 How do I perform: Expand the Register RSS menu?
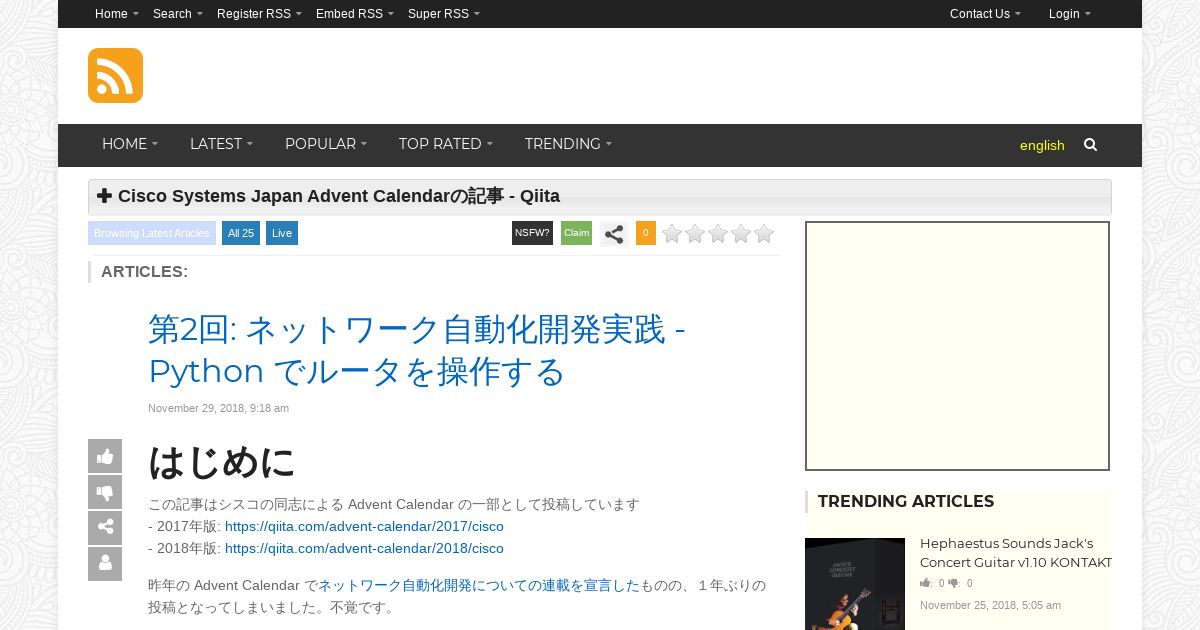point(259,14)
